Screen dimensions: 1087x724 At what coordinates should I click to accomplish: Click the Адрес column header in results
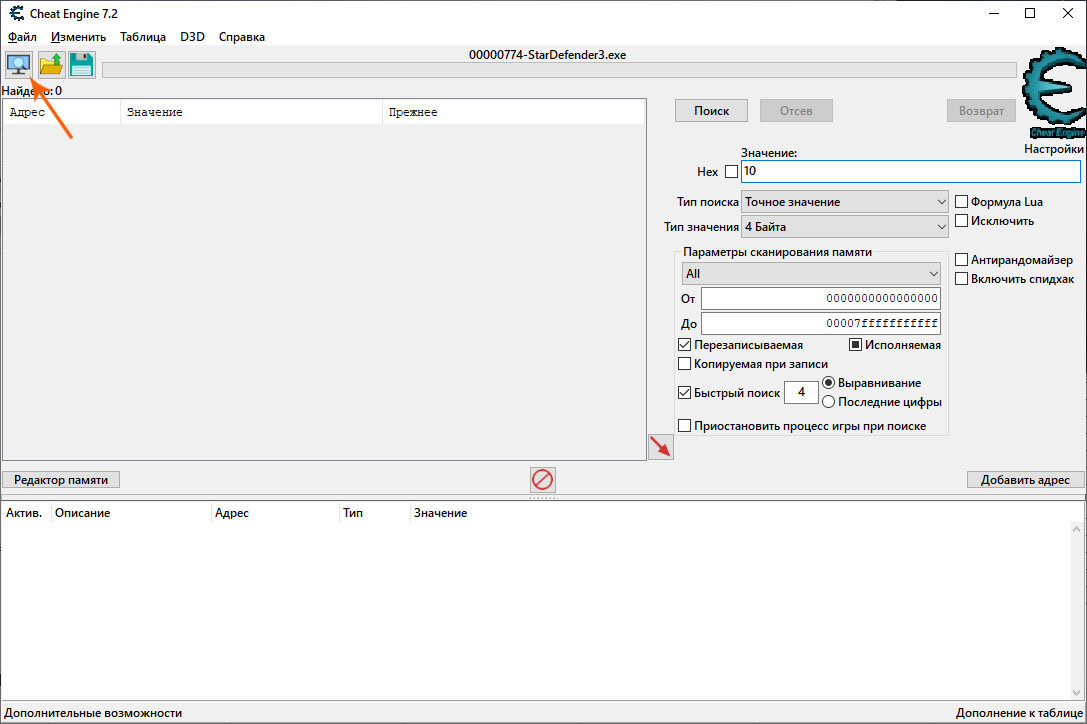coord(62,112)
